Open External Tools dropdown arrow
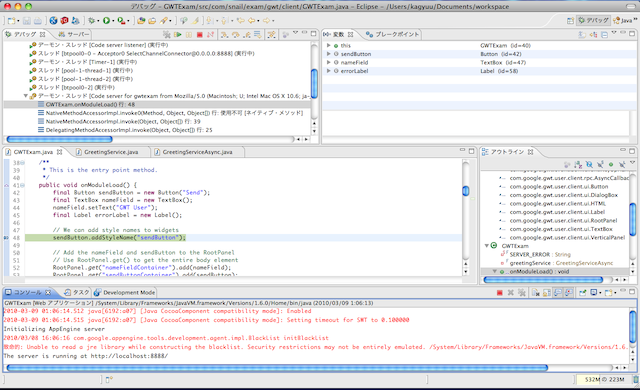The image size is (640, 390). [128, 21]
